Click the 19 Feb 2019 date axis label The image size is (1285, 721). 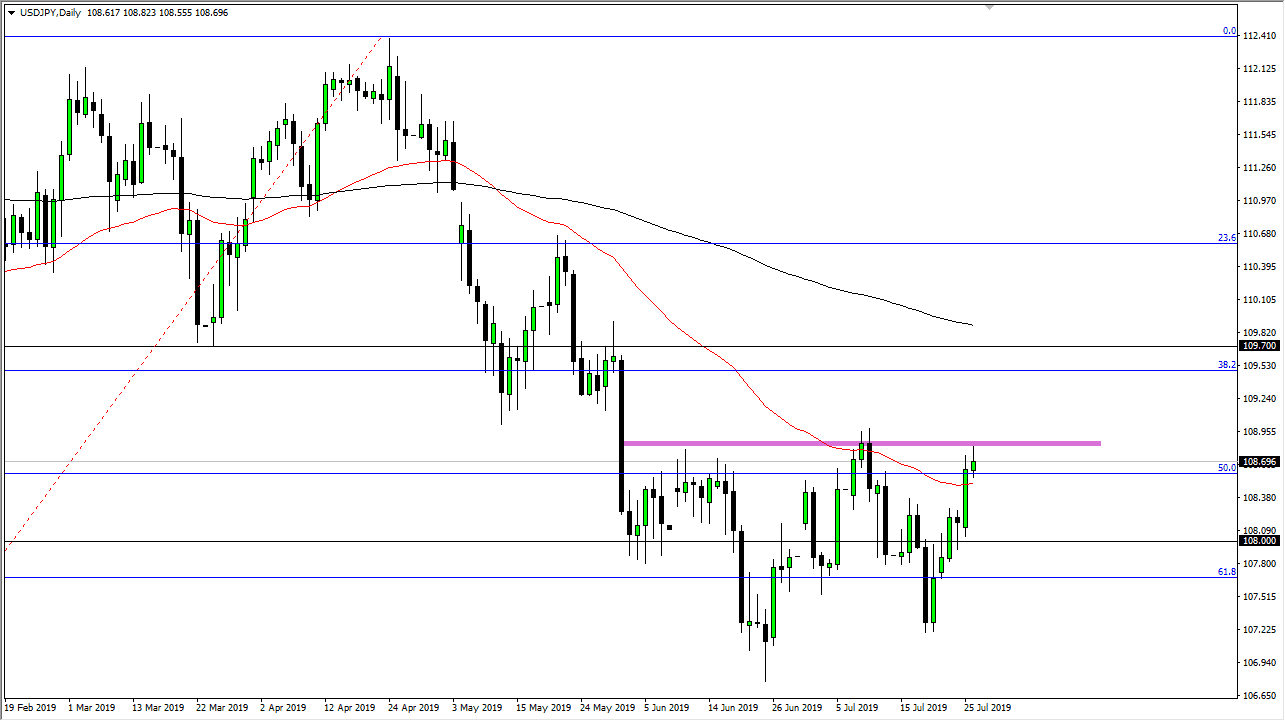(x=31, y=707)
